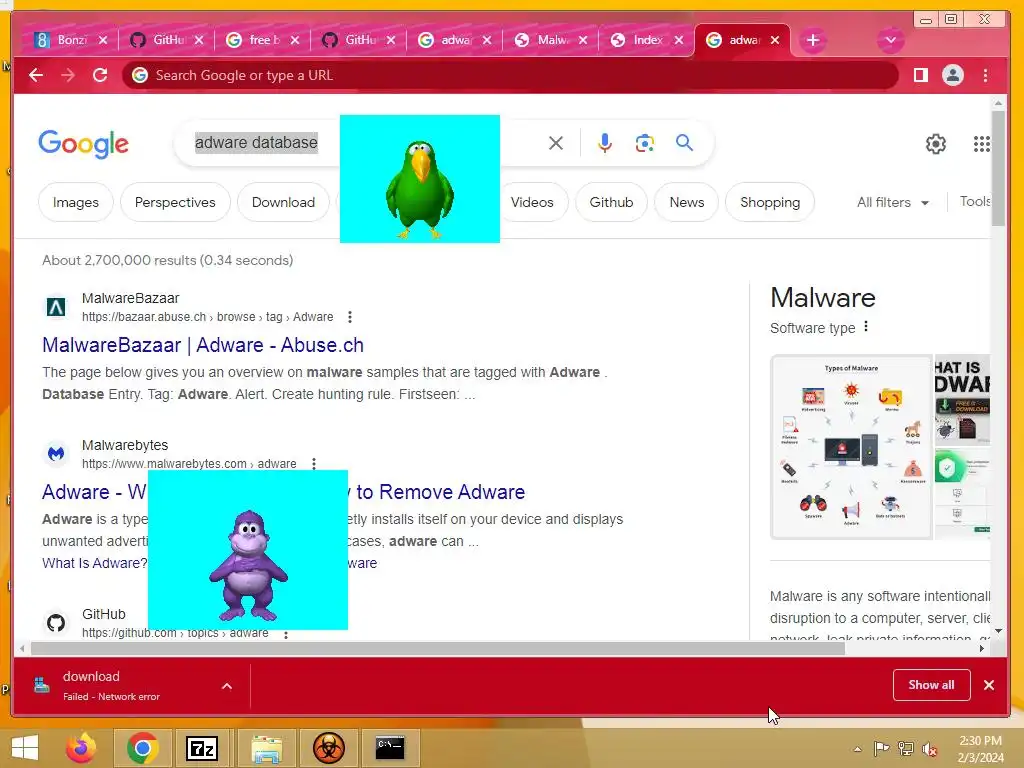Open the Windows Start button
The height and width of the screenshot is (768, 1024).
[25, 748]
